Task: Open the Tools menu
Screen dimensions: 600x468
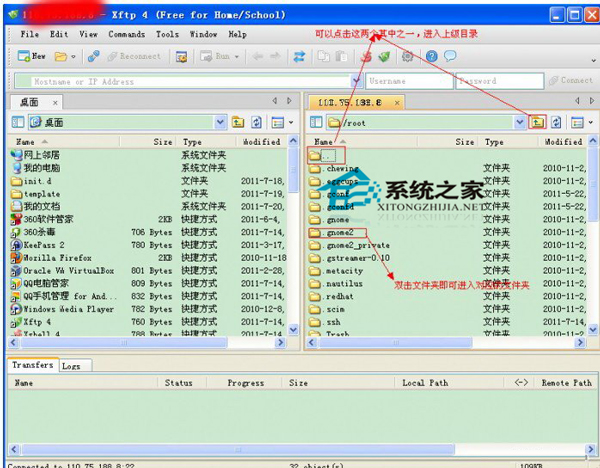Action: 167,34
